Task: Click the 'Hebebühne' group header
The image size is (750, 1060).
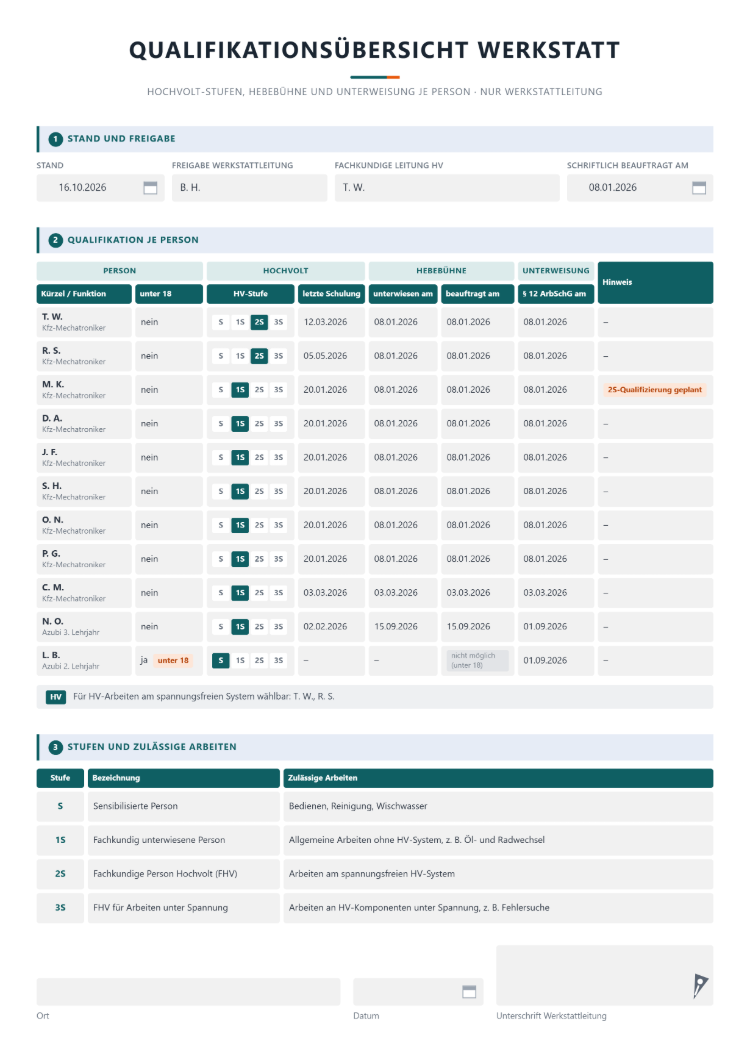Action: 442,271
